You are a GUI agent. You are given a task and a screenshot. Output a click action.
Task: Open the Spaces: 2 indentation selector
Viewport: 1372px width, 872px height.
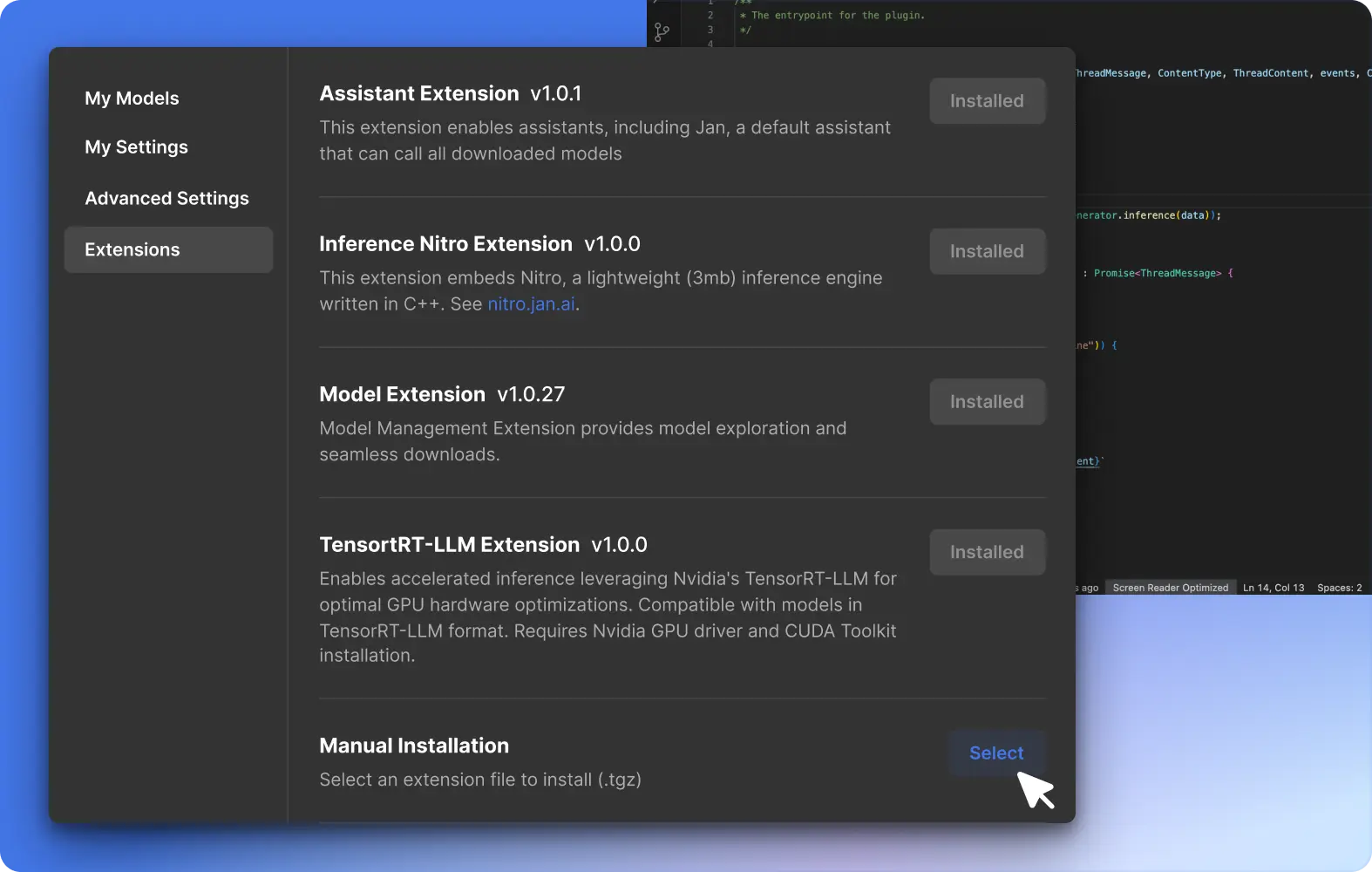pos(1339,588)
